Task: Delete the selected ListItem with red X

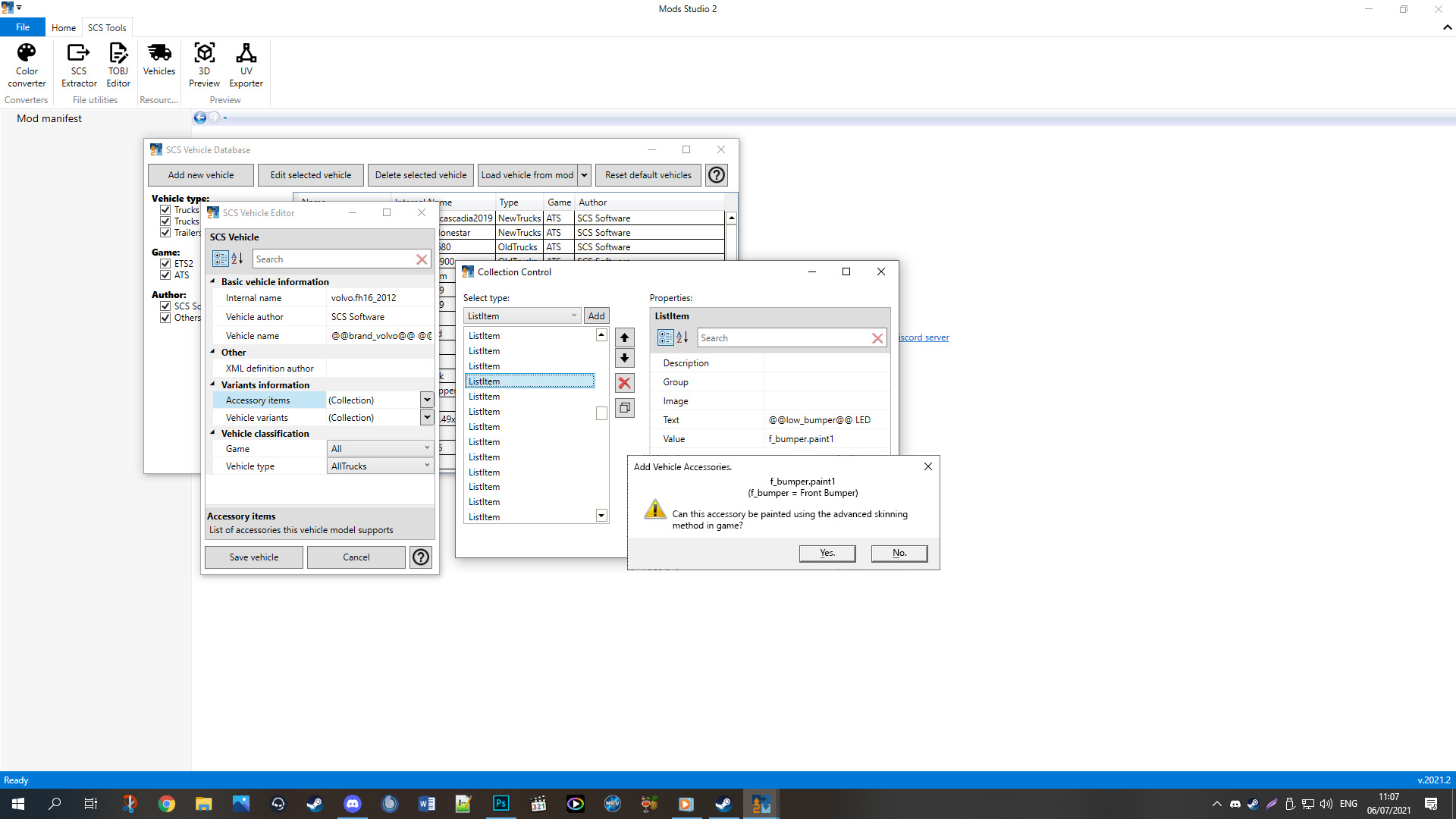Action: (x=624, y=383)
